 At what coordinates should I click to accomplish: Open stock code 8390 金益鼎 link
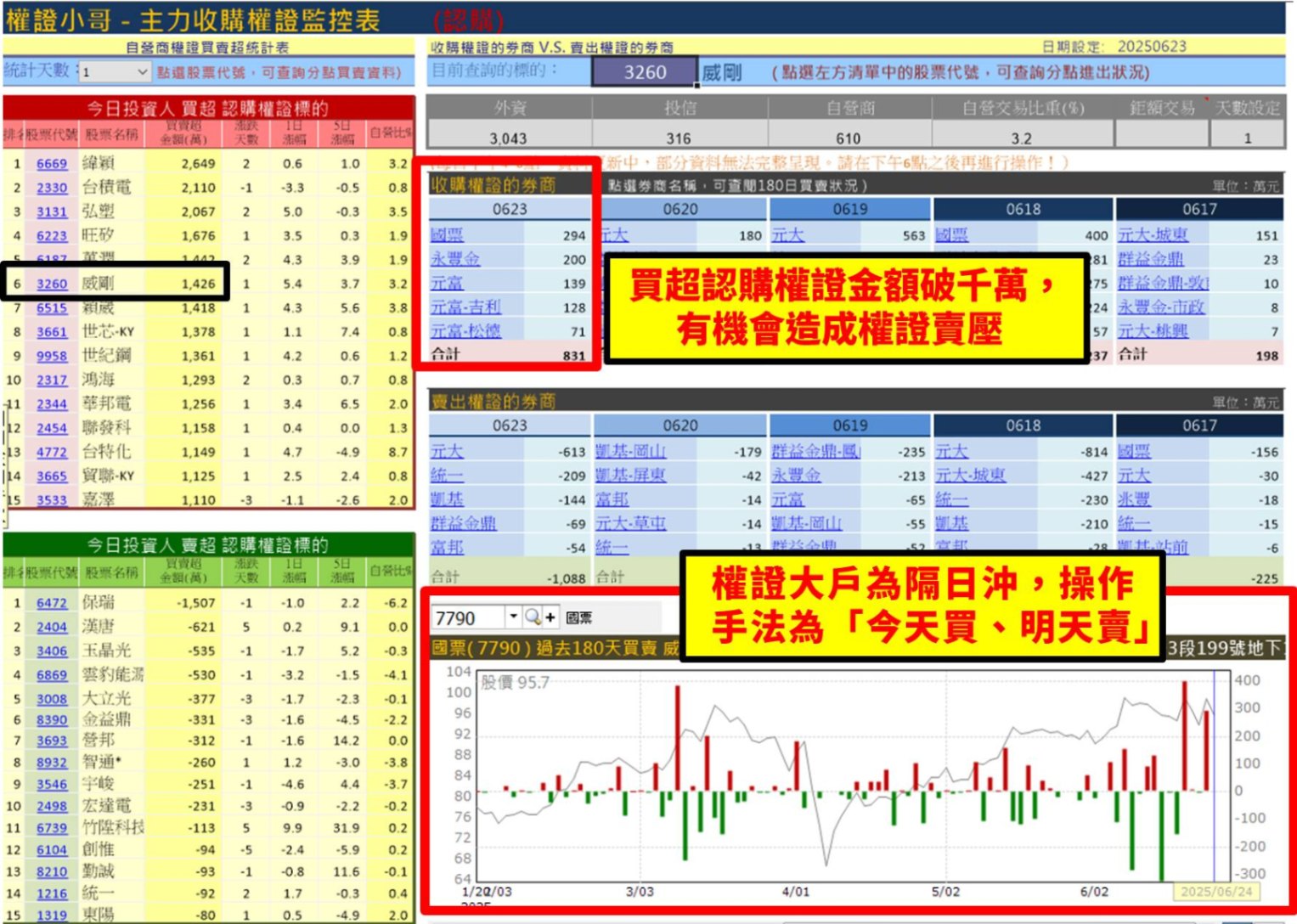point(52,720)
